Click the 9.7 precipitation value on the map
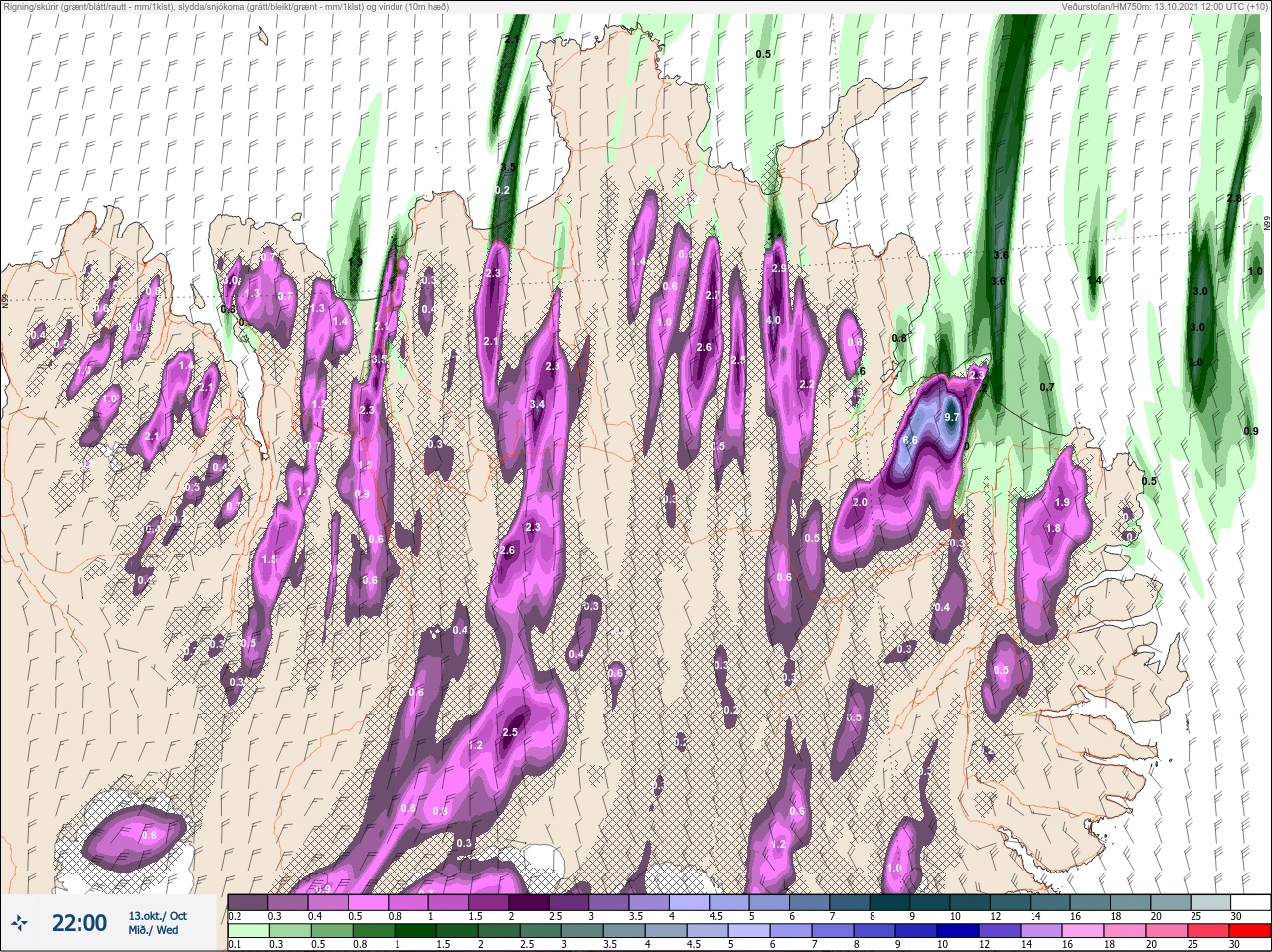Image resolution: width=1272 pixels, height=952 pixels. tap(952, 417)
